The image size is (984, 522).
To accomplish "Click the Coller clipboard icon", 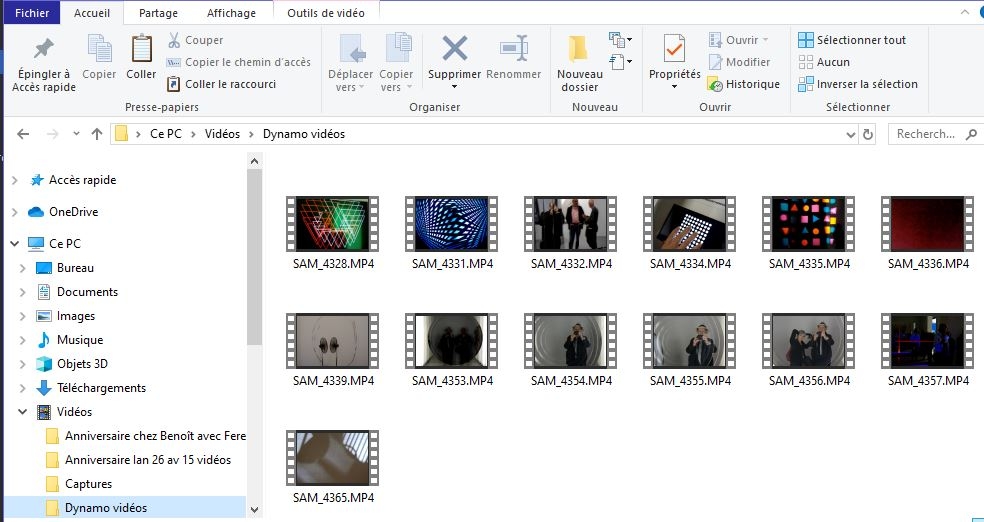I will coord(141,49).
